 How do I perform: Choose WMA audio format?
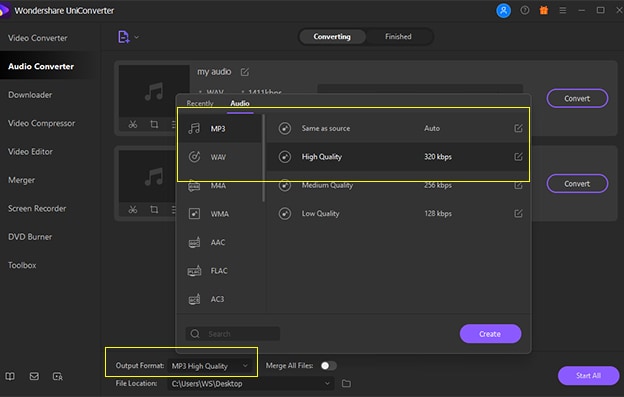[220, 214]
